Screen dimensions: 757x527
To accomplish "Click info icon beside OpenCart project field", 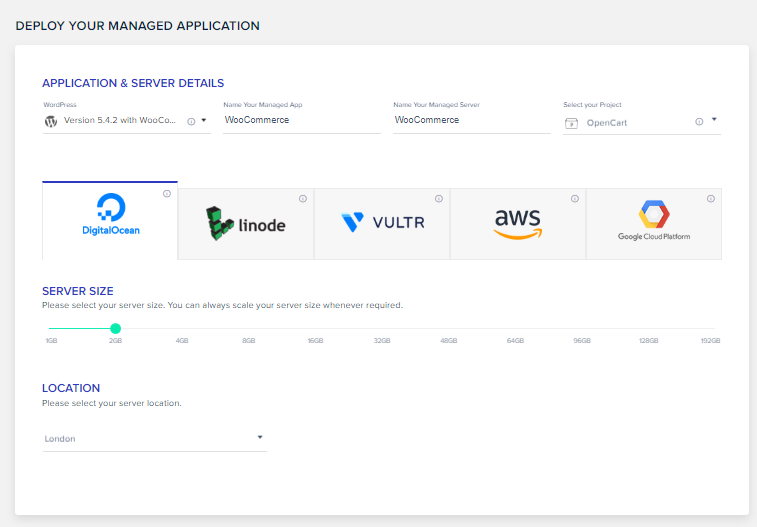I will pyautogui.click(x=699, y=121).
